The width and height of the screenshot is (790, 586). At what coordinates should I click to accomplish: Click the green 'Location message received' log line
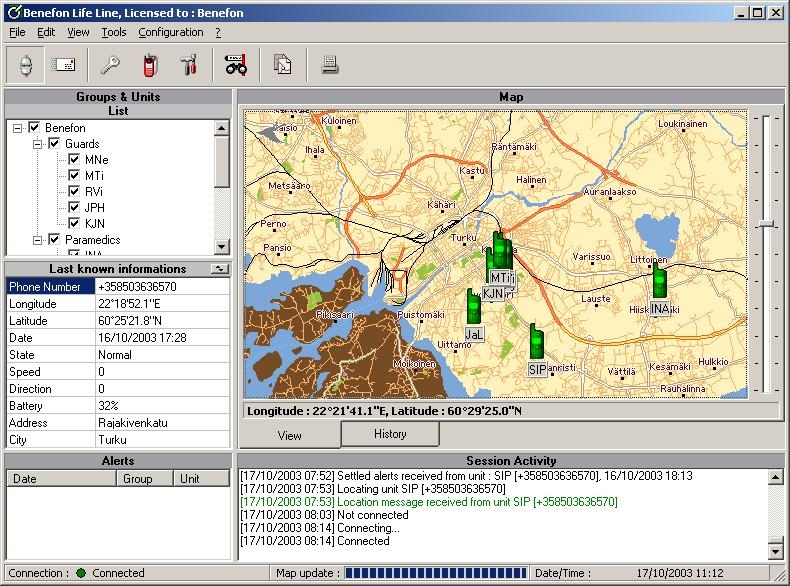429,502
